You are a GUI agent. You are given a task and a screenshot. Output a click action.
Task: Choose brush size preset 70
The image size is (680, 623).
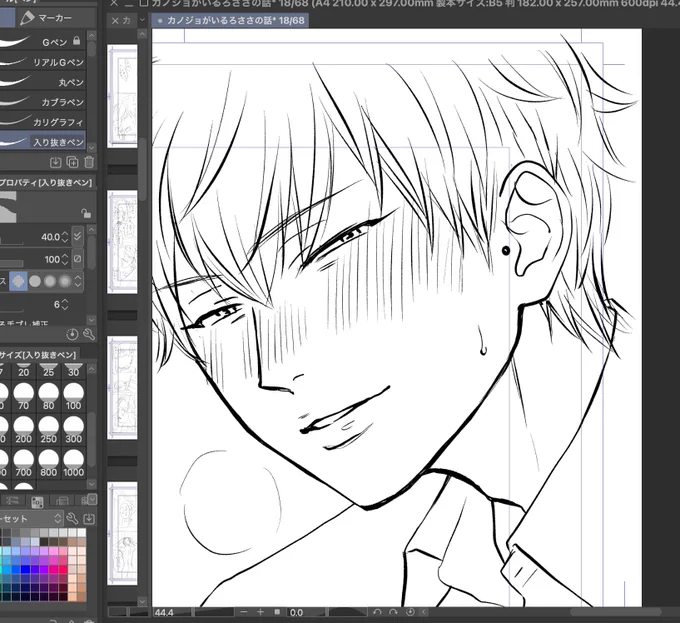[23, 397]
